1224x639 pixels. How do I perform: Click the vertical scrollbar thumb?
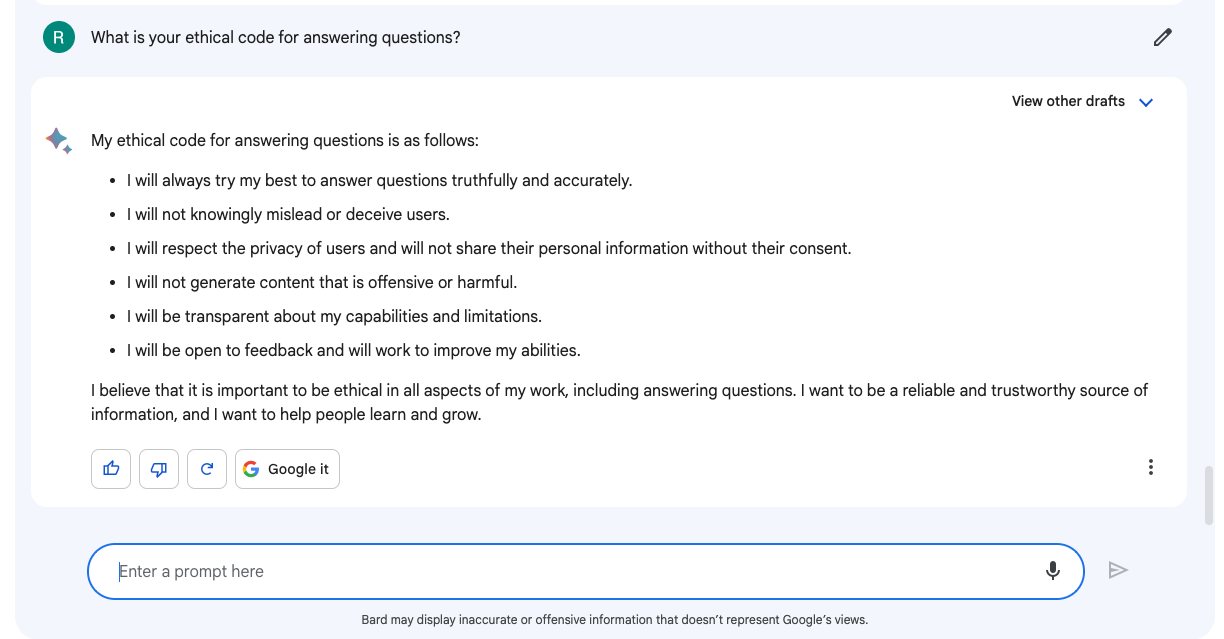tap(1210, 494)
